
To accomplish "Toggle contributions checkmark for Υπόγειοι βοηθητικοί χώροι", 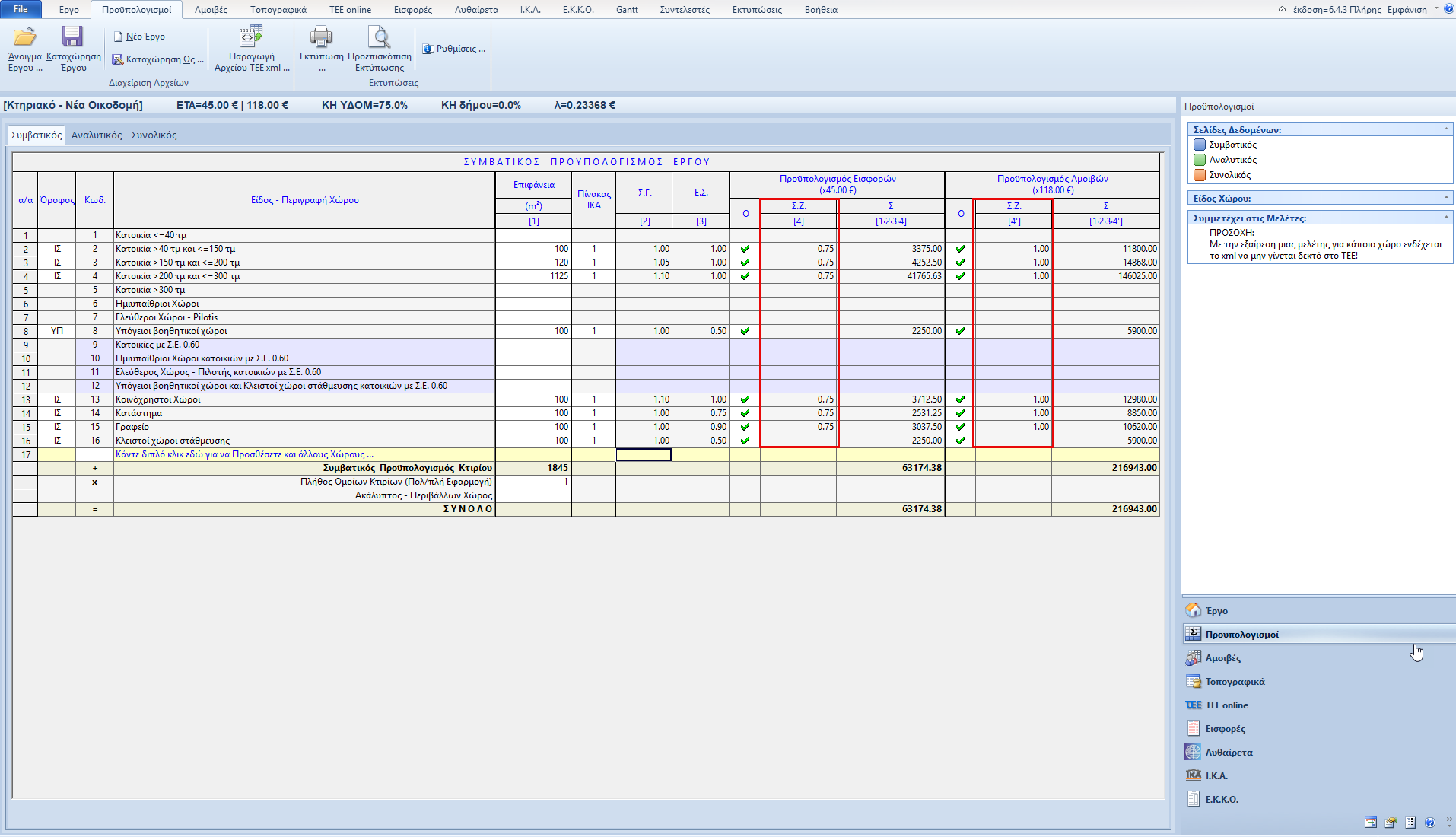I will pos(745,331).
